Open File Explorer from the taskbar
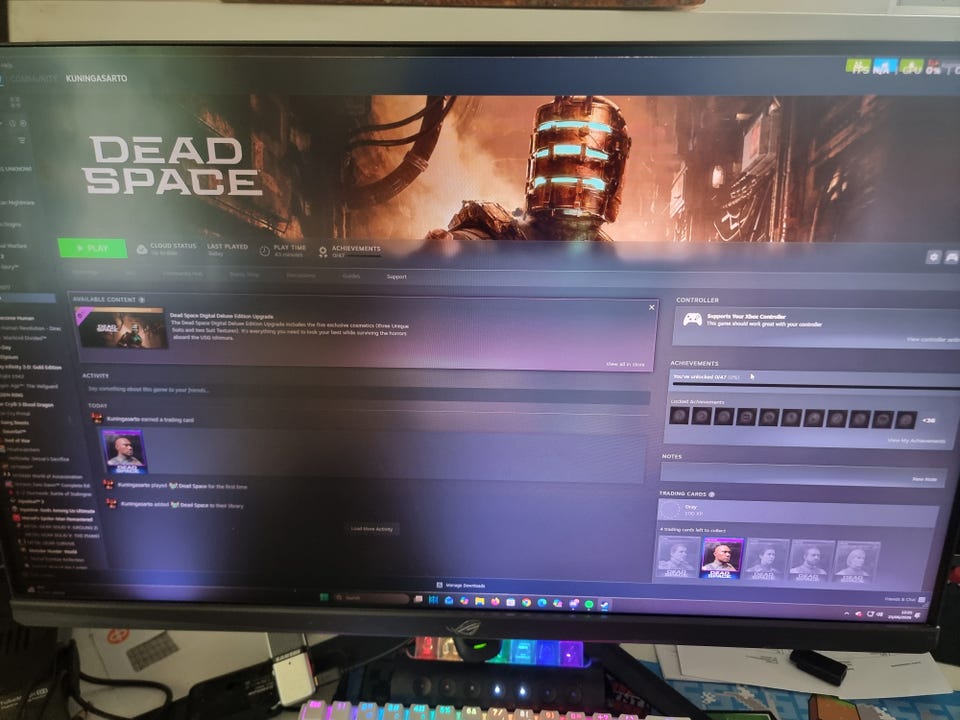 479,601
